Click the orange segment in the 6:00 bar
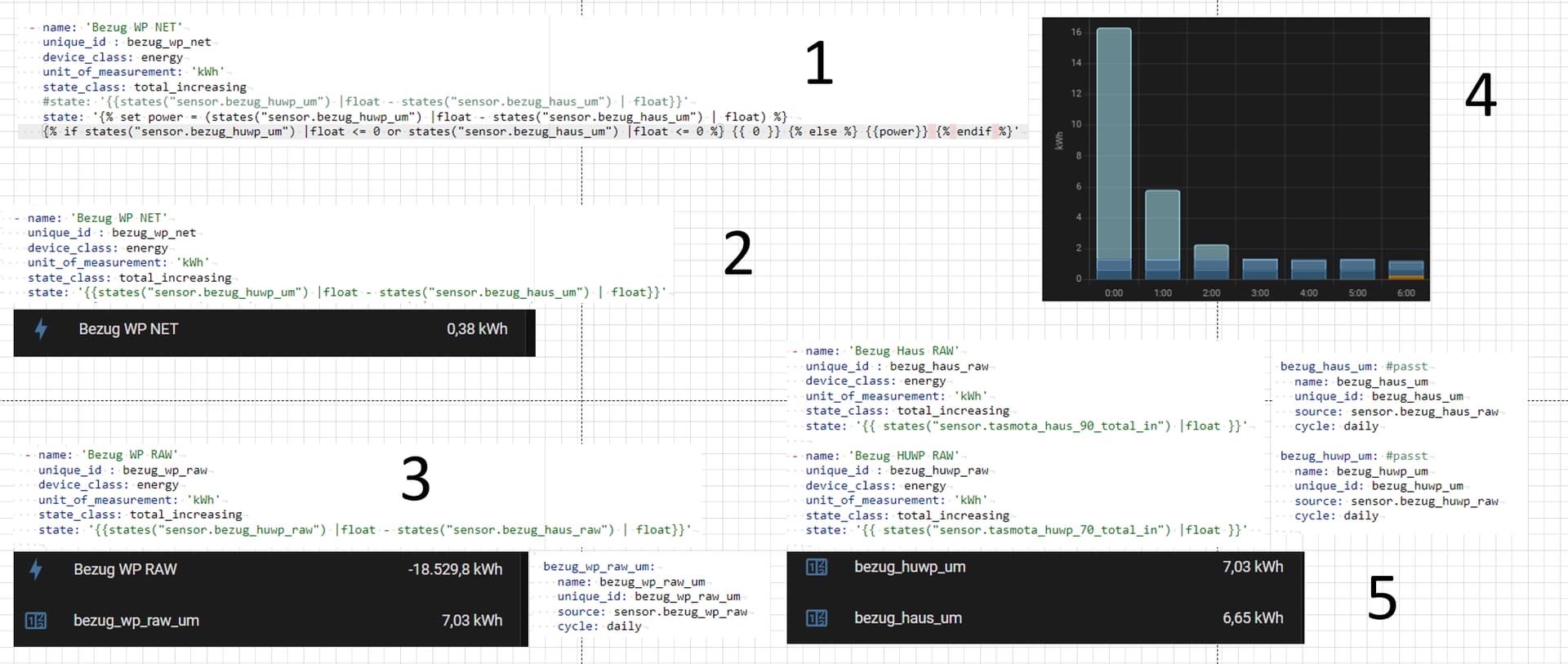Viewport: 1568px width, 664px height. coord(1406,278)
